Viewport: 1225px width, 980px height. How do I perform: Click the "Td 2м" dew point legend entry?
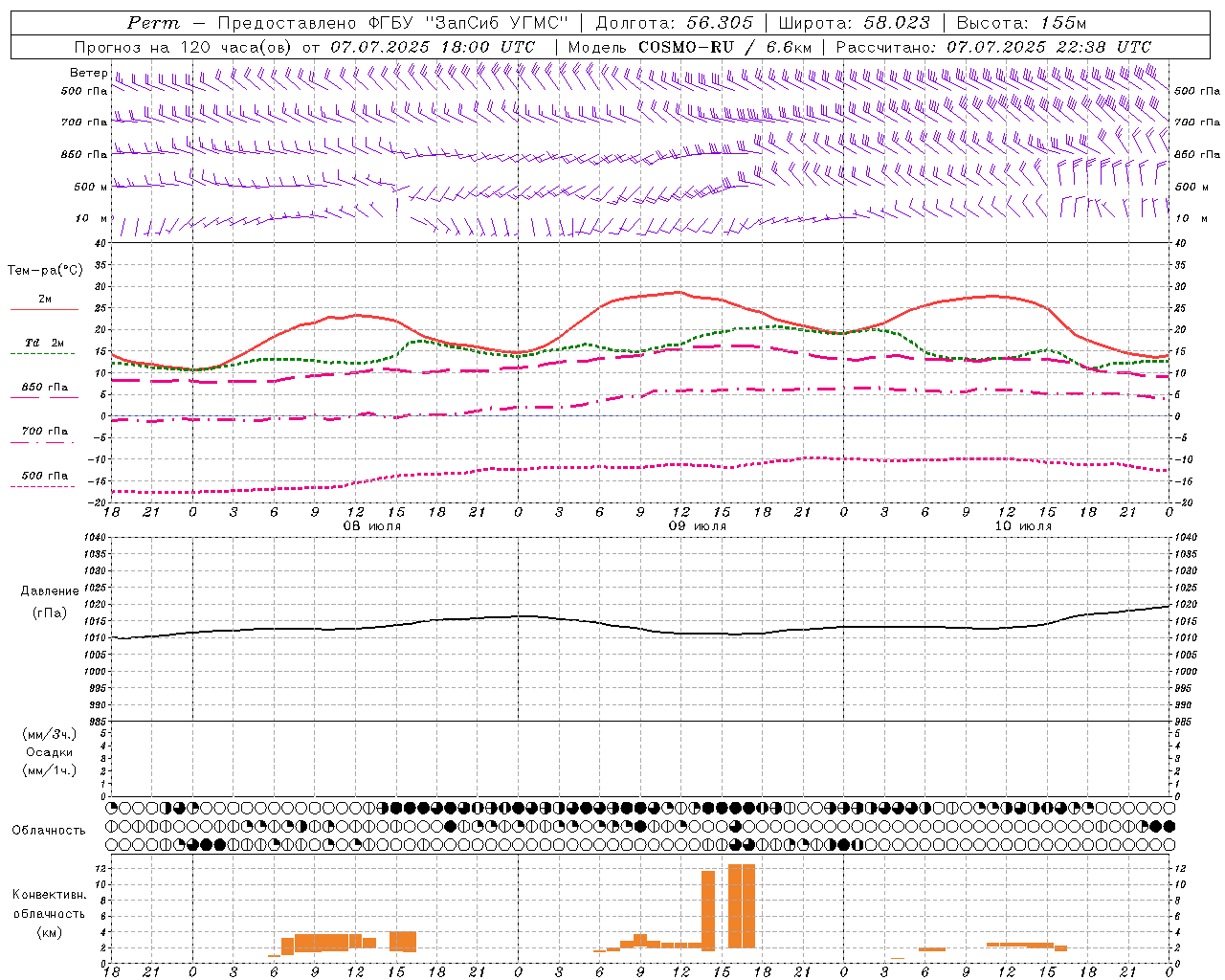(x=44, y=343)
